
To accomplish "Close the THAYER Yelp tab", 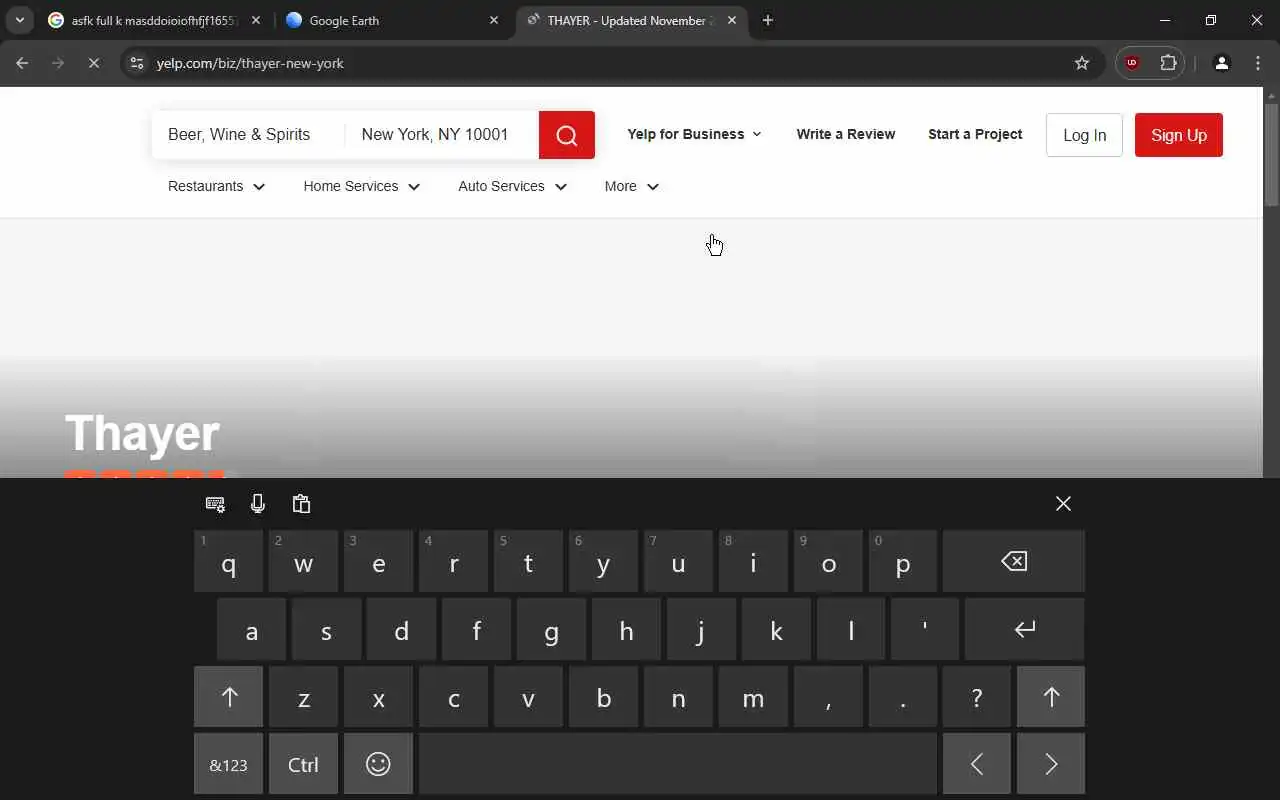I will (732, 20).
